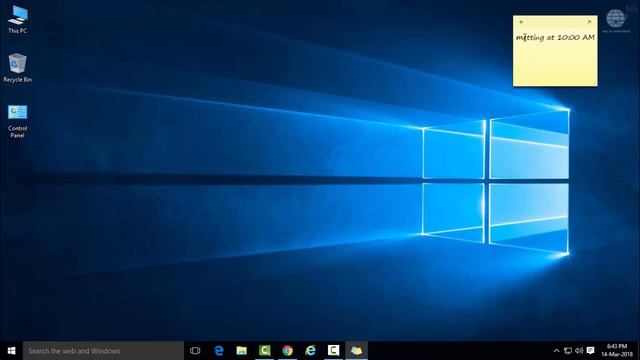This screenshot has height=360, width=640.
Task: Click the 'Search the web and Windows' box
Action: (x=103, y=351)
